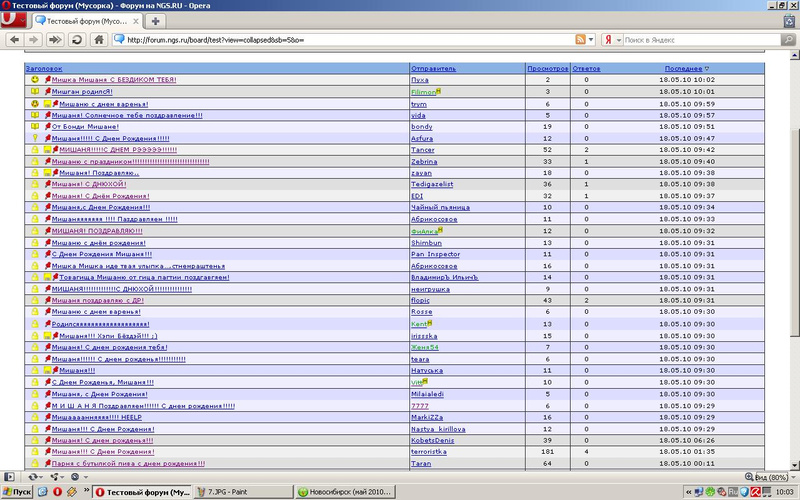Open the zoom level dropdown (80%)
The image size is (800, 500).
(x=792, y=478)
